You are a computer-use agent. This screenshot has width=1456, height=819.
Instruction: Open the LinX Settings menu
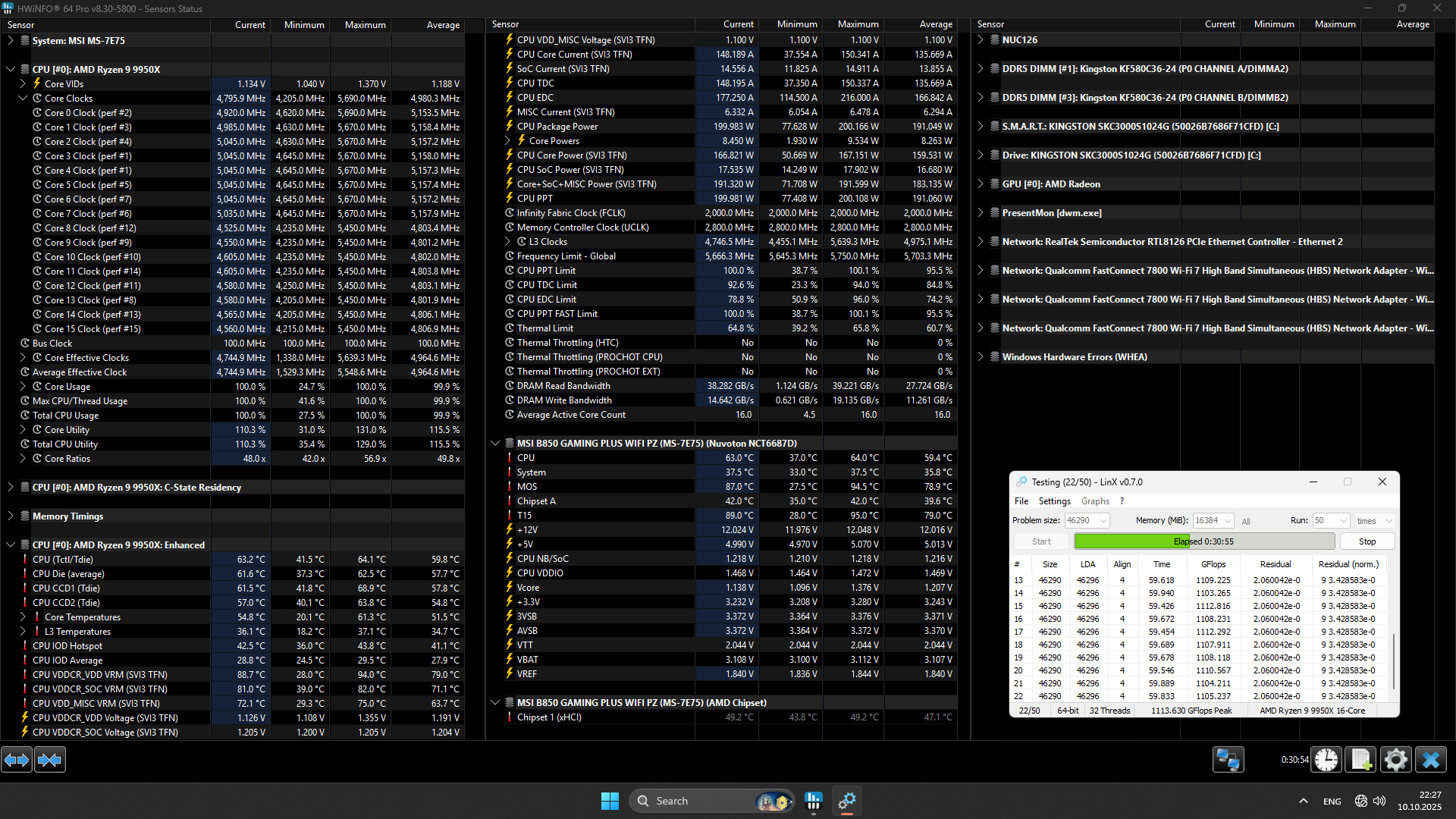1054,501
